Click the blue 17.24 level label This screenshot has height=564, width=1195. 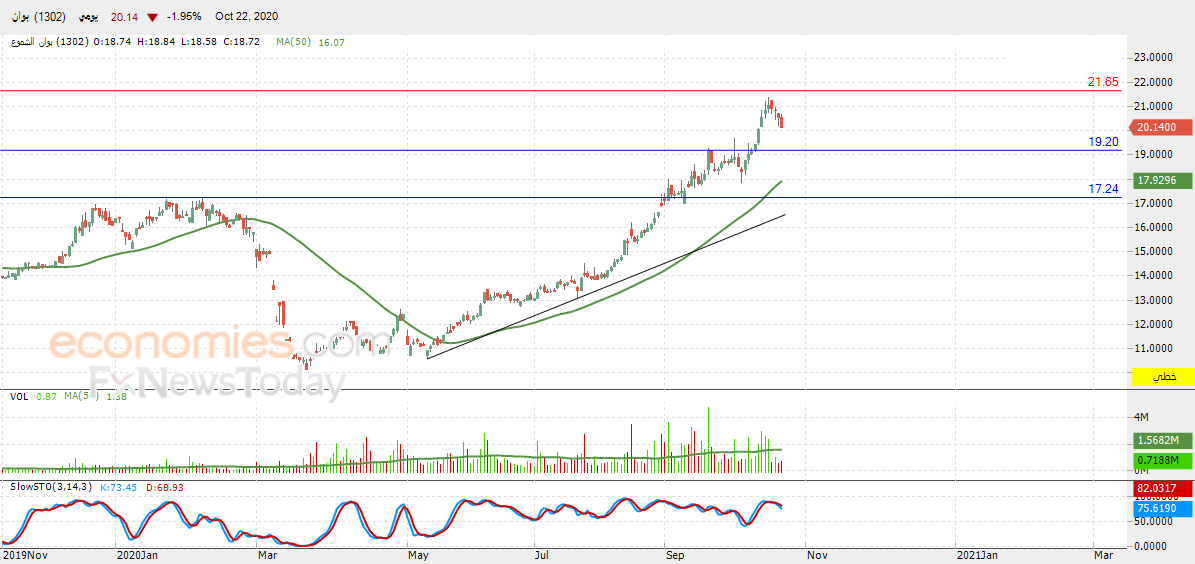(1104, 189)
